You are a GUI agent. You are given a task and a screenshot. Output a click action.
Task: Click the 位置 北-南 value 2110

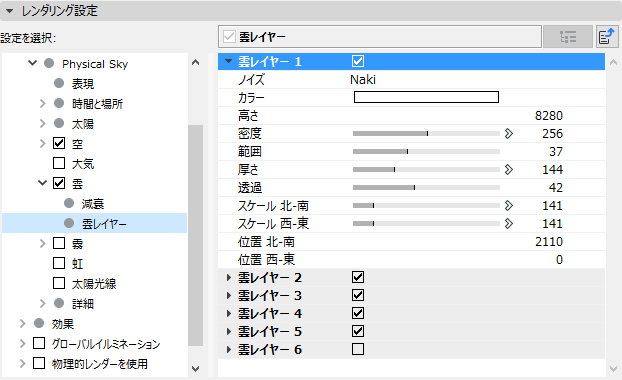pos(549,242)
